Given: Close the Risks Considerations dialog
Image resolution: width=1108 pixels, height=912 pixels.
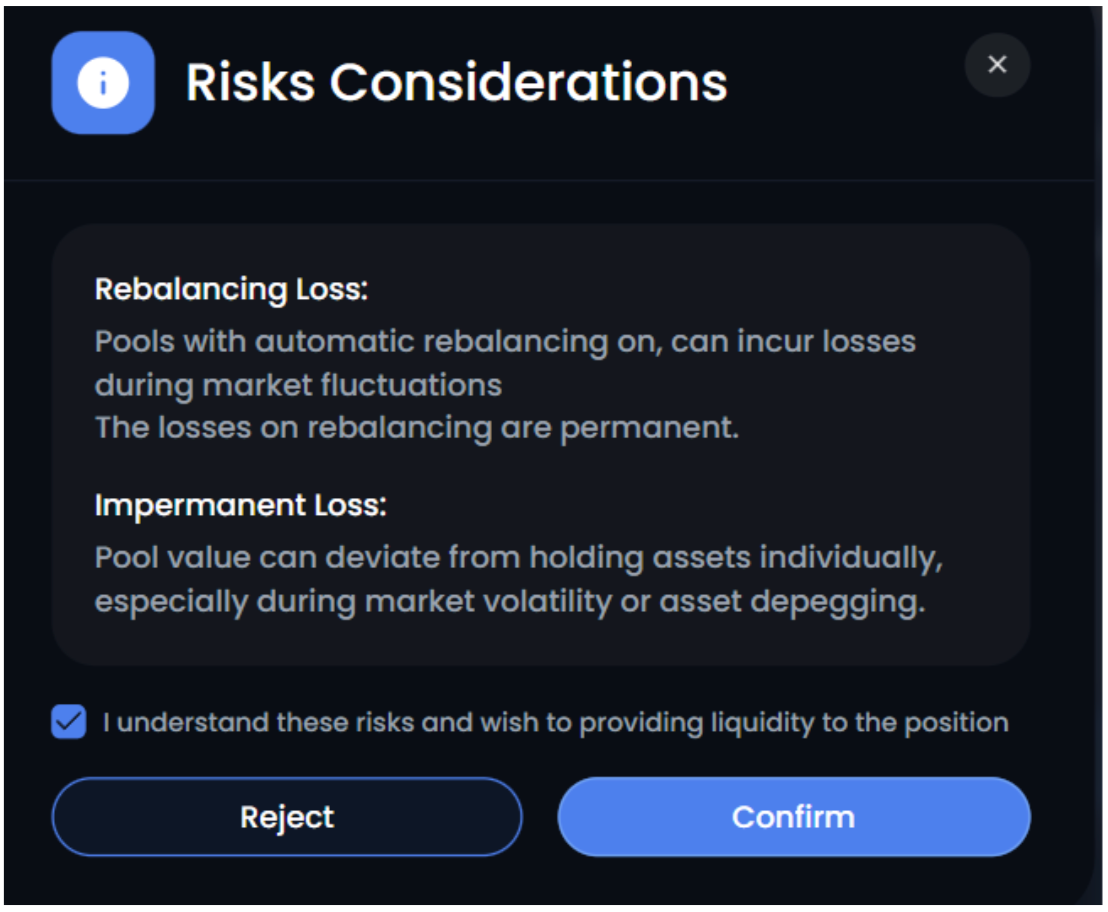Looking at the screenshot, I should pyautogui.click(x=996, y=65).
